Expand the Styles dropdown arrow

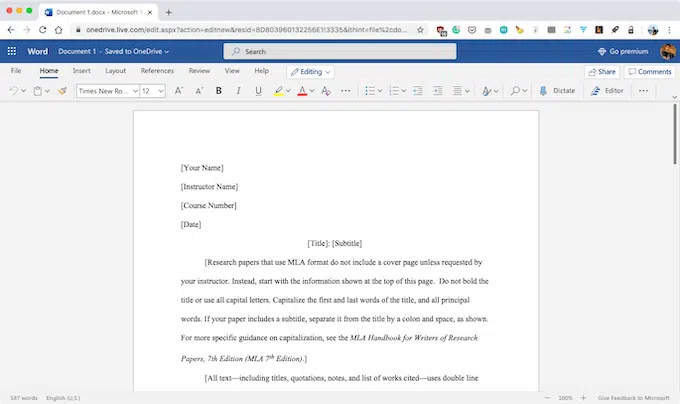[x=496, y=91]
